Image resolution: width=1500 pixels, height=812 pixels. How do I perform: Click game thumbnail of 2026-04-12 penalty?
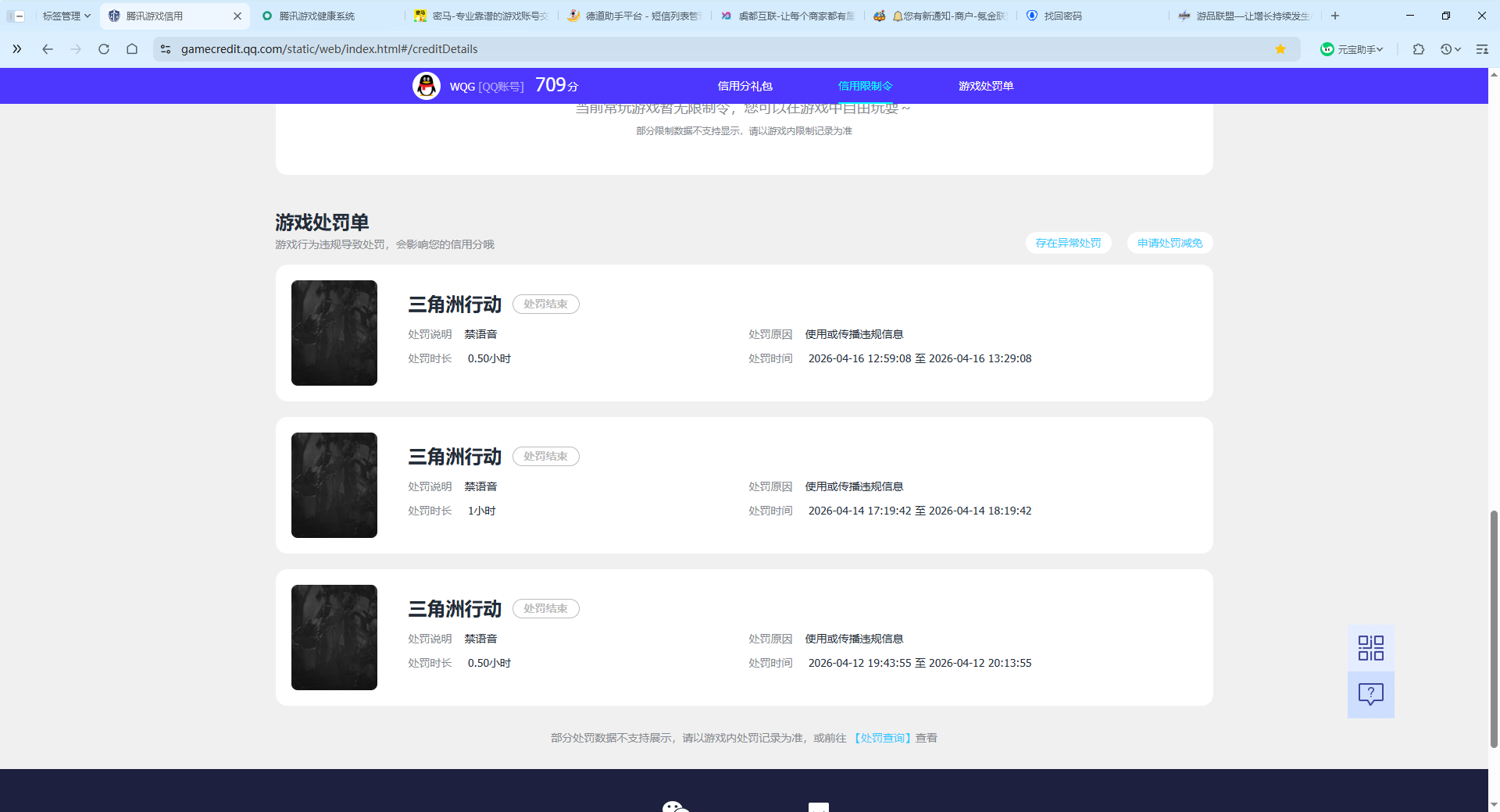click(334, 637)
